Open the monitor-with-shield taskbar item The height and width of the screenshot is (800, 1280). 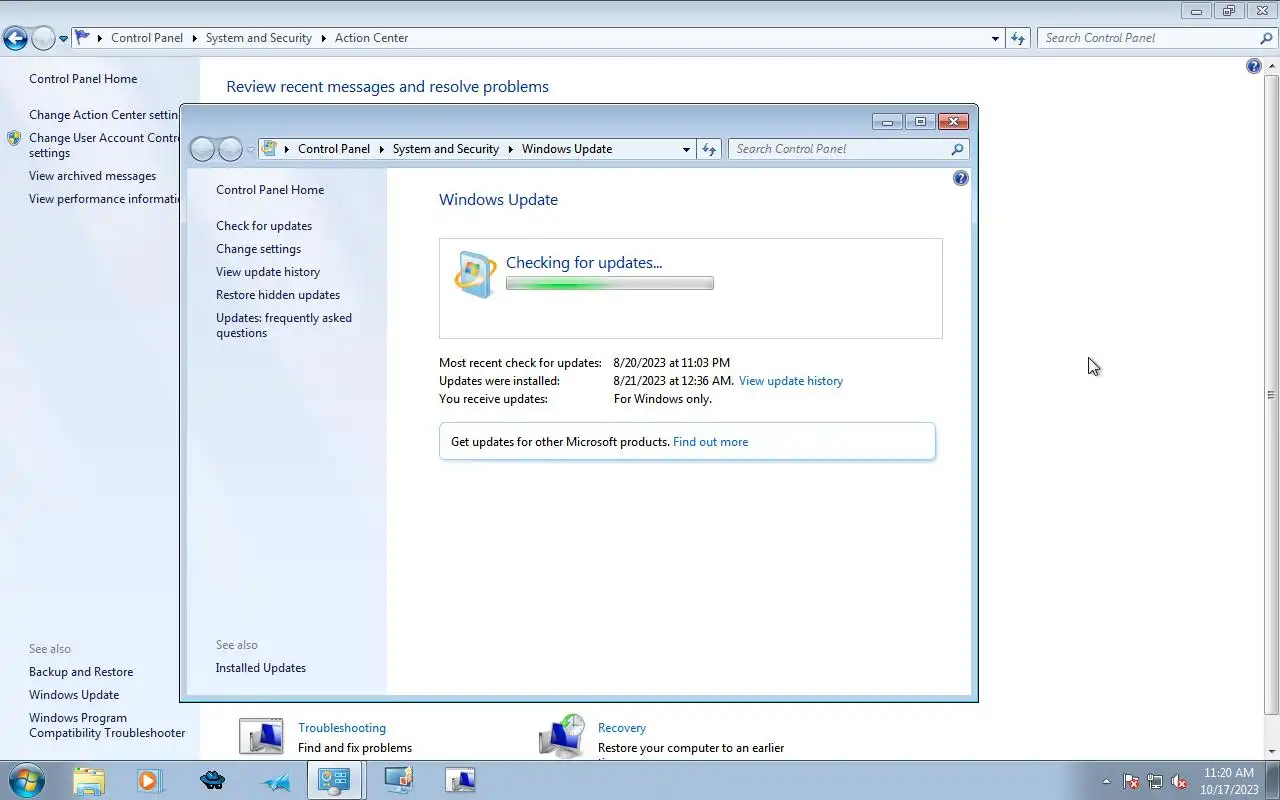coord(398,780)
